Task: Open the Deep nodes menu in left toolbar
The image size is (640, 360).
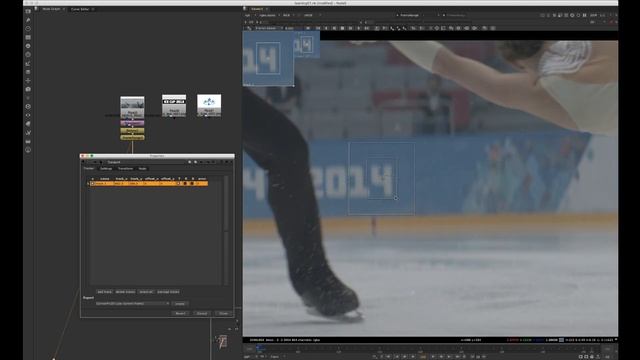Action: [28, 106]
